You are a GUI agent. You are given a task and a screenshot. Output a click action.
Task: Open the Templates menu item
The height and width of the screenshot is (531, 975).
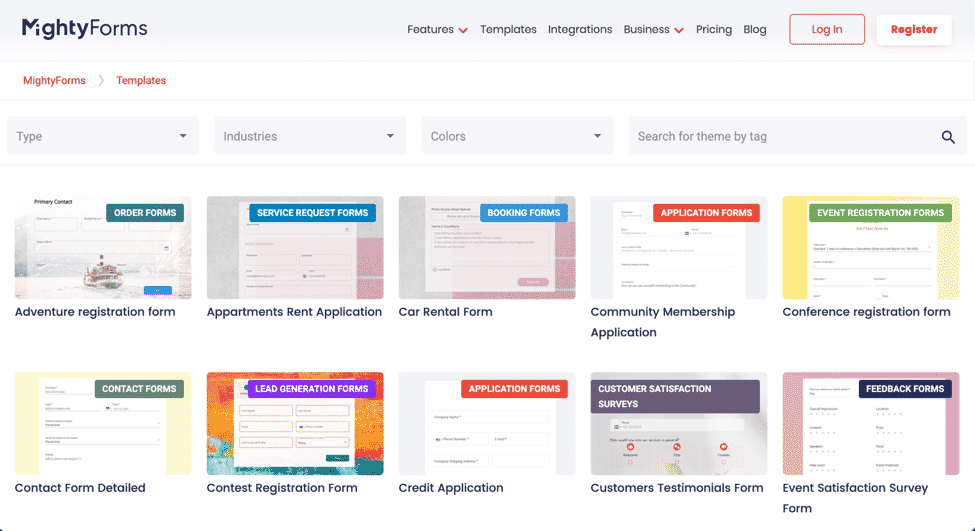(x=508, y=30)
